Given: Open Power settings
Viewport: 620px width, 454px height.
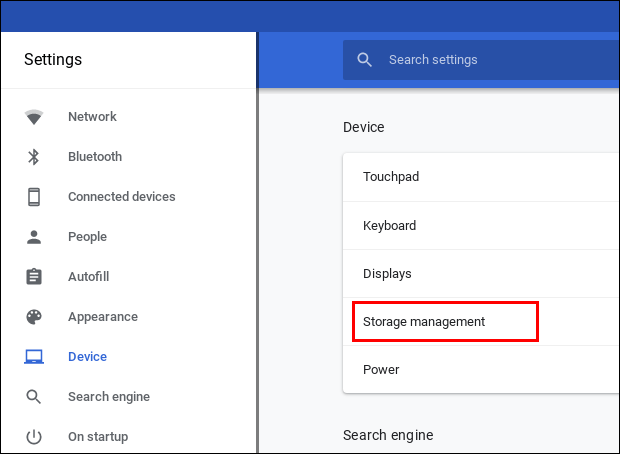Looking at the screenshot, I should [x=381, y=370].
